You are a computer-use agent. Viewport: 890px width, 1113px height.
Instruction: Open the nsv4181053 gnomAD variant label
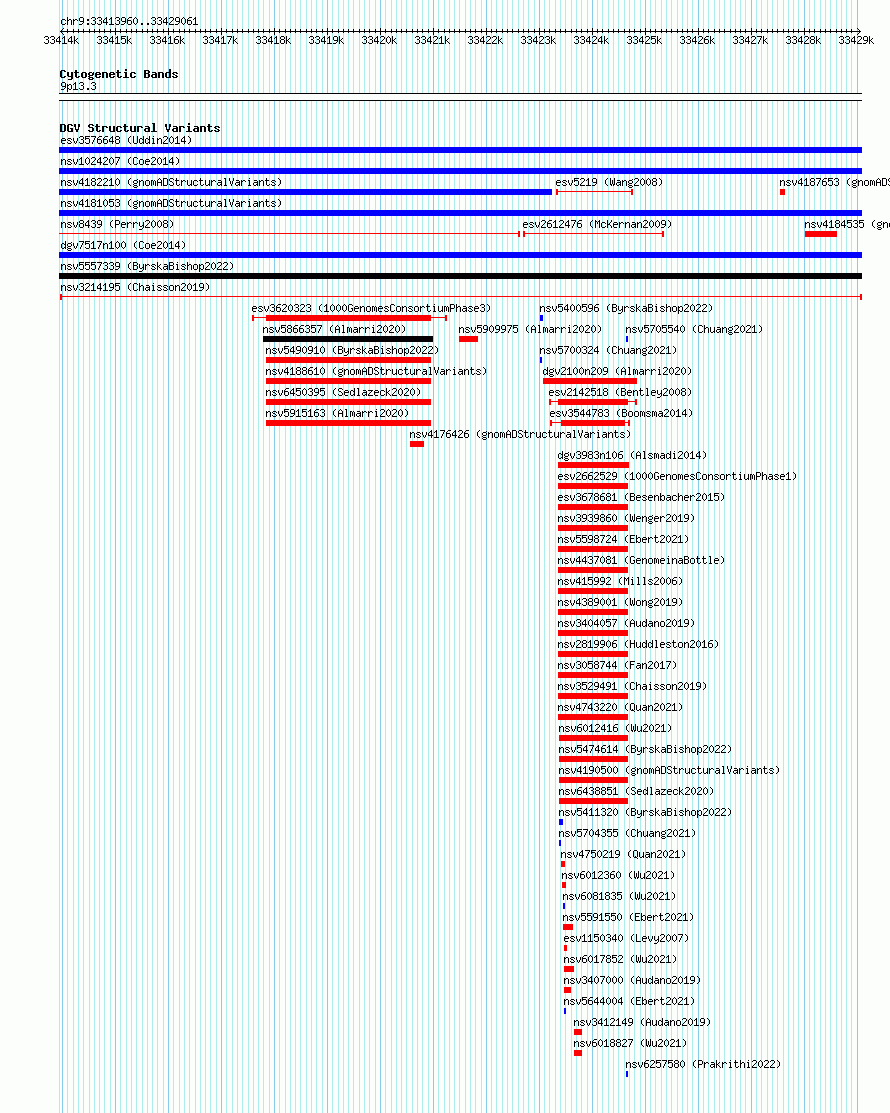(x=171, y=203)
